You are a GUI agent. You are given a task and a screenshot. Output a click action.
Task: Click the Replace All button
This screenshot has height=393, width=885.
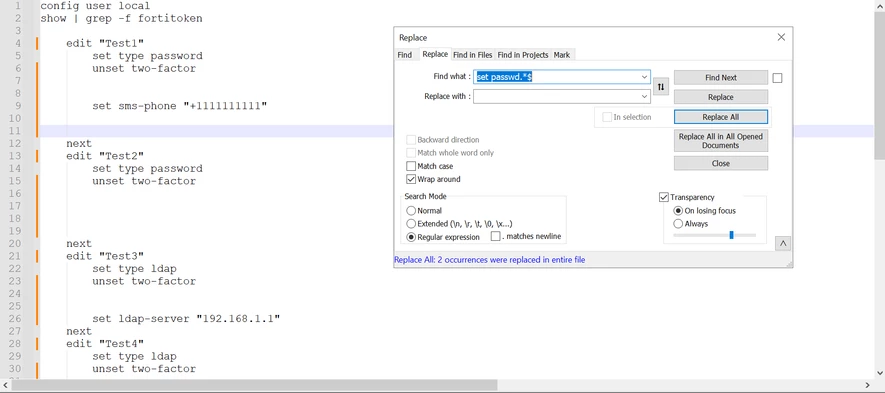pos(721,117)
